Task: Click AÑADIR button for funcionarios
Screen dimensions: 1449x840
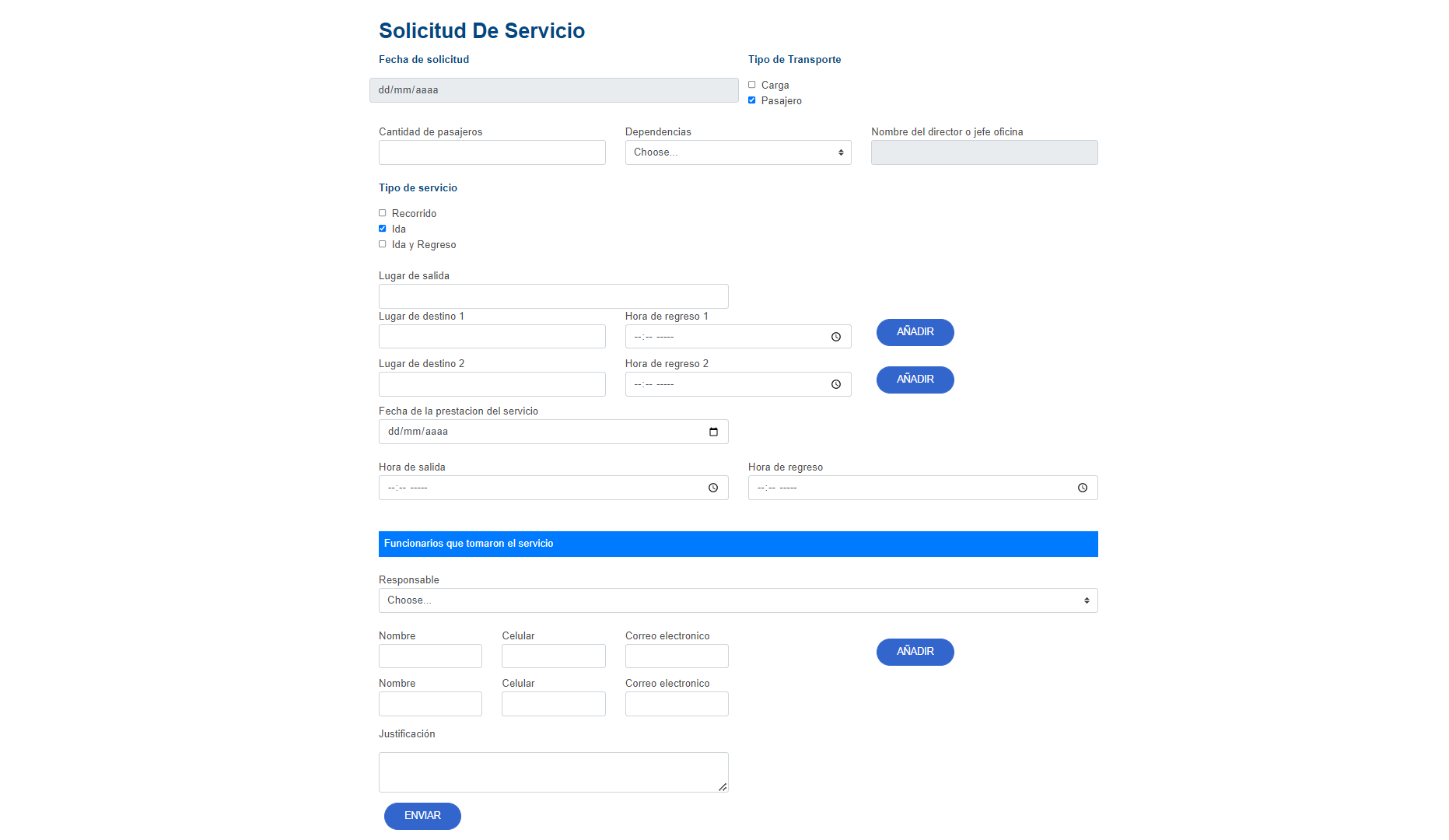Action: pos(915,652)
